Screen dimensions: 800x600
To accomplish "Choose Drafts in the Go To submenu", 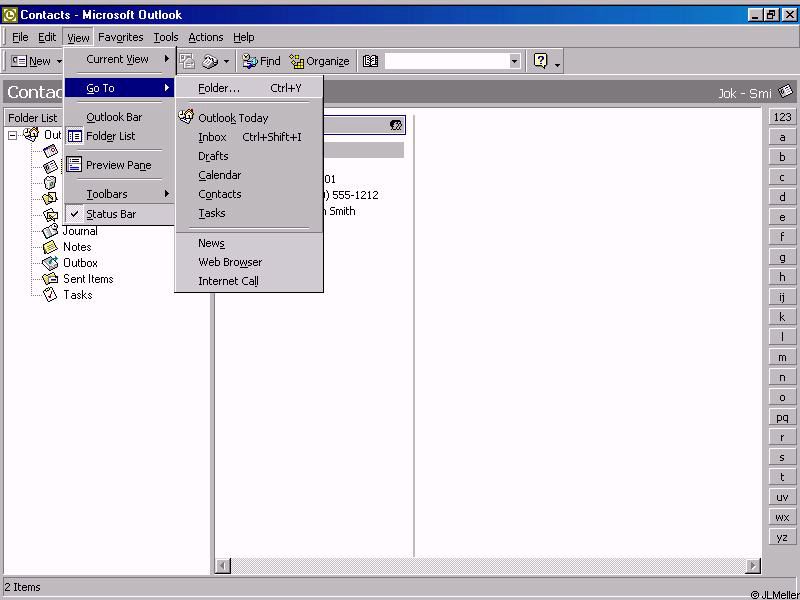I will [249, 156].
